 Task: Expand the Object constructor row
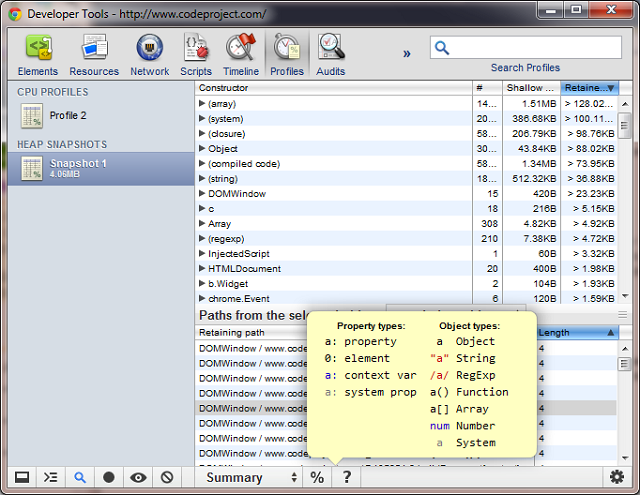202,149
